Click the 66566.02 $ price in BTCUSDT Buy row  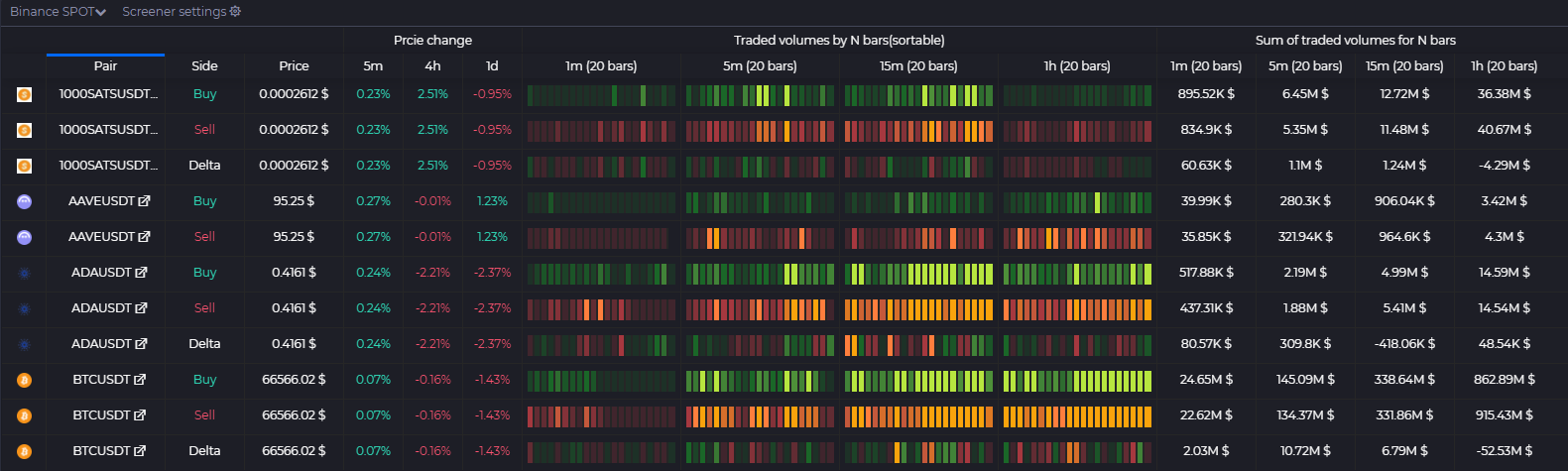[x=294, y=380]
